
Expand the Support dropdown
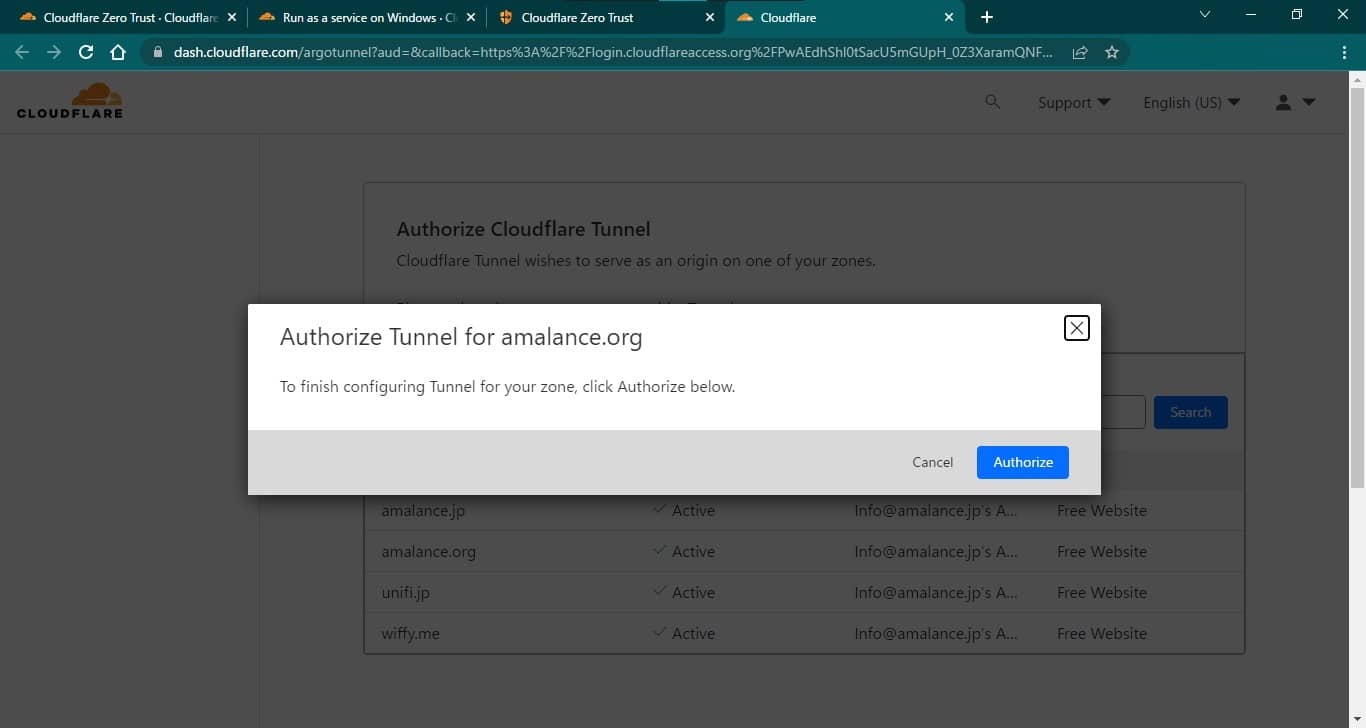tap(1074, 102)
